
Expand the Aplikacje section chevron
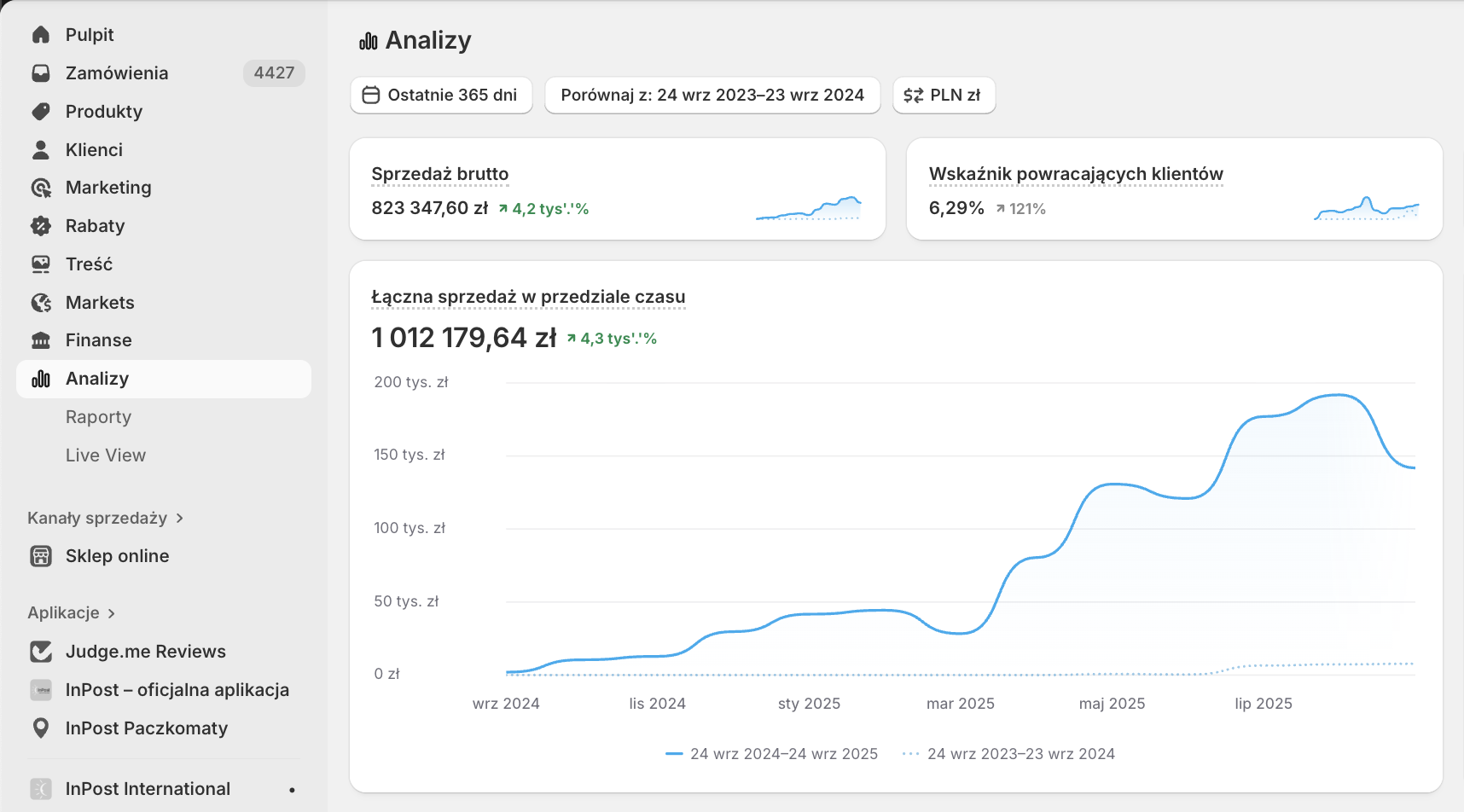pos(112,613)
